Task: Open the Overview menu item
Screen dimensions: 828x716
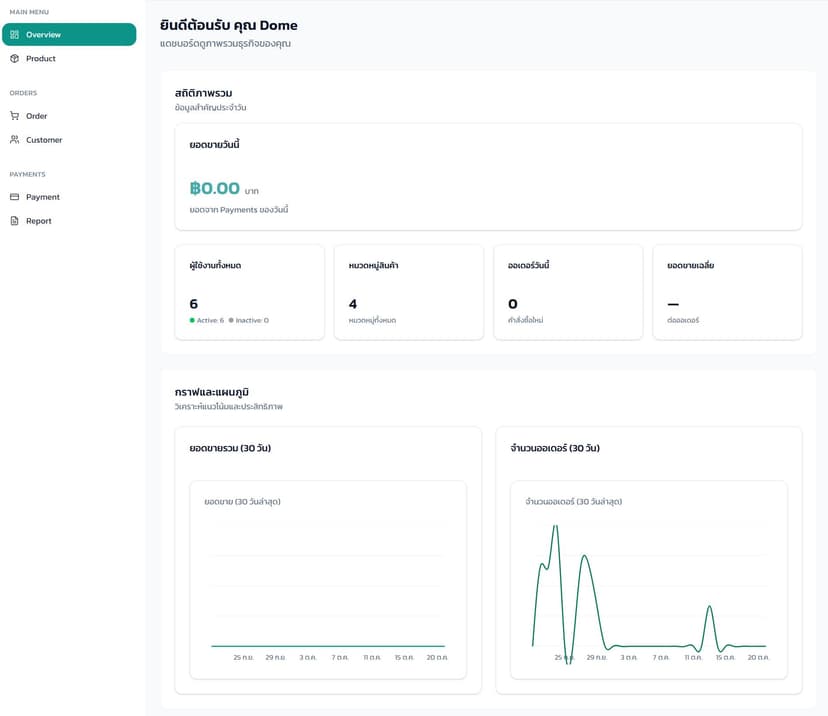Action: (x=69, y=34)
